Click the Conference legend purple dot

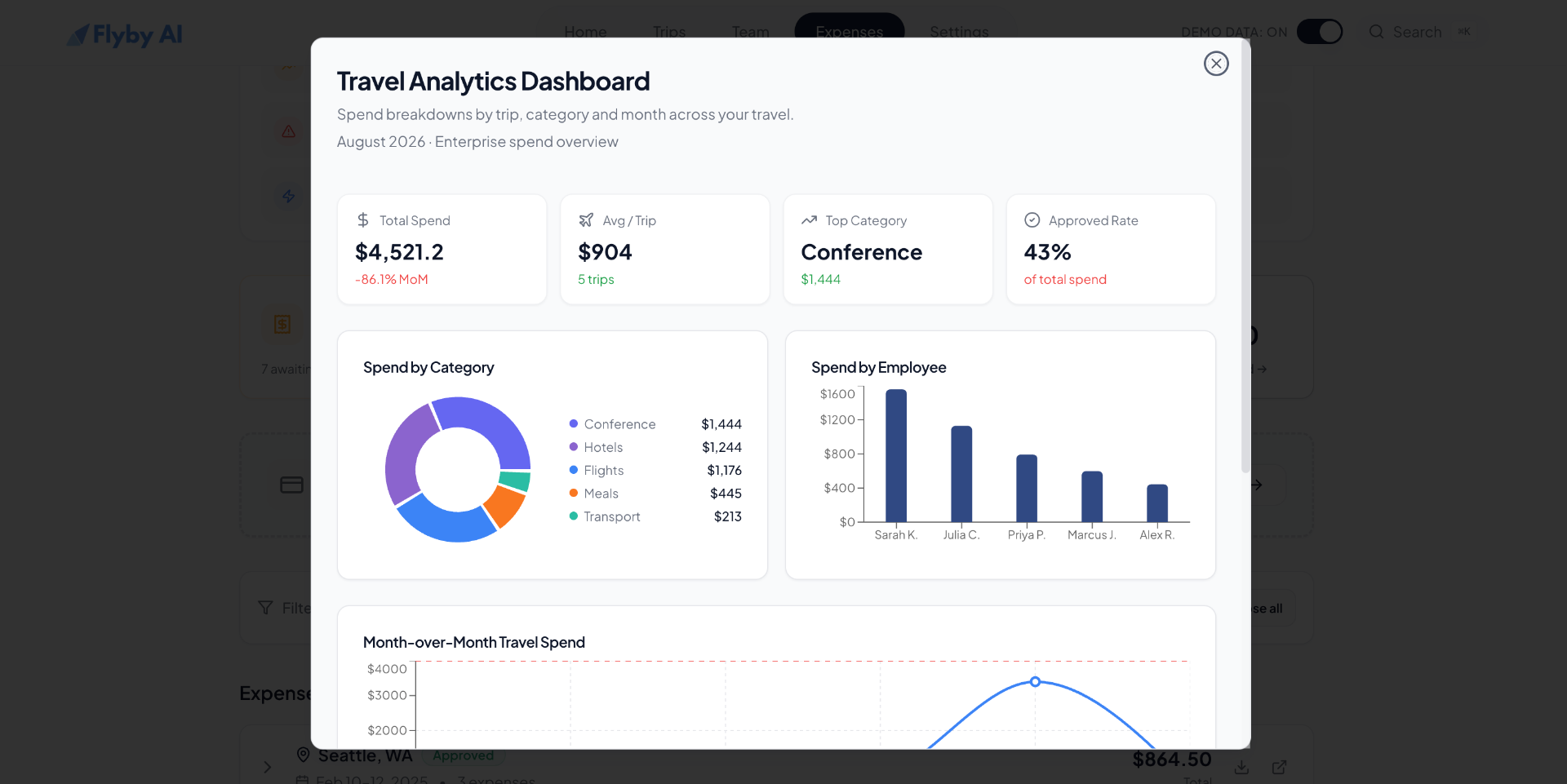(574, 423)
